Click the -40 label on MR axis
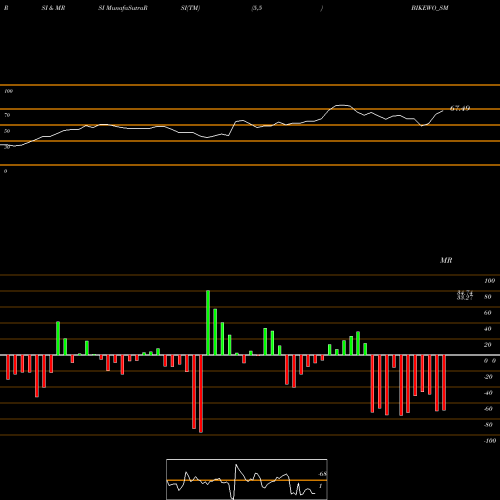This screenshot has height=500, width=500. click(488, 393)
